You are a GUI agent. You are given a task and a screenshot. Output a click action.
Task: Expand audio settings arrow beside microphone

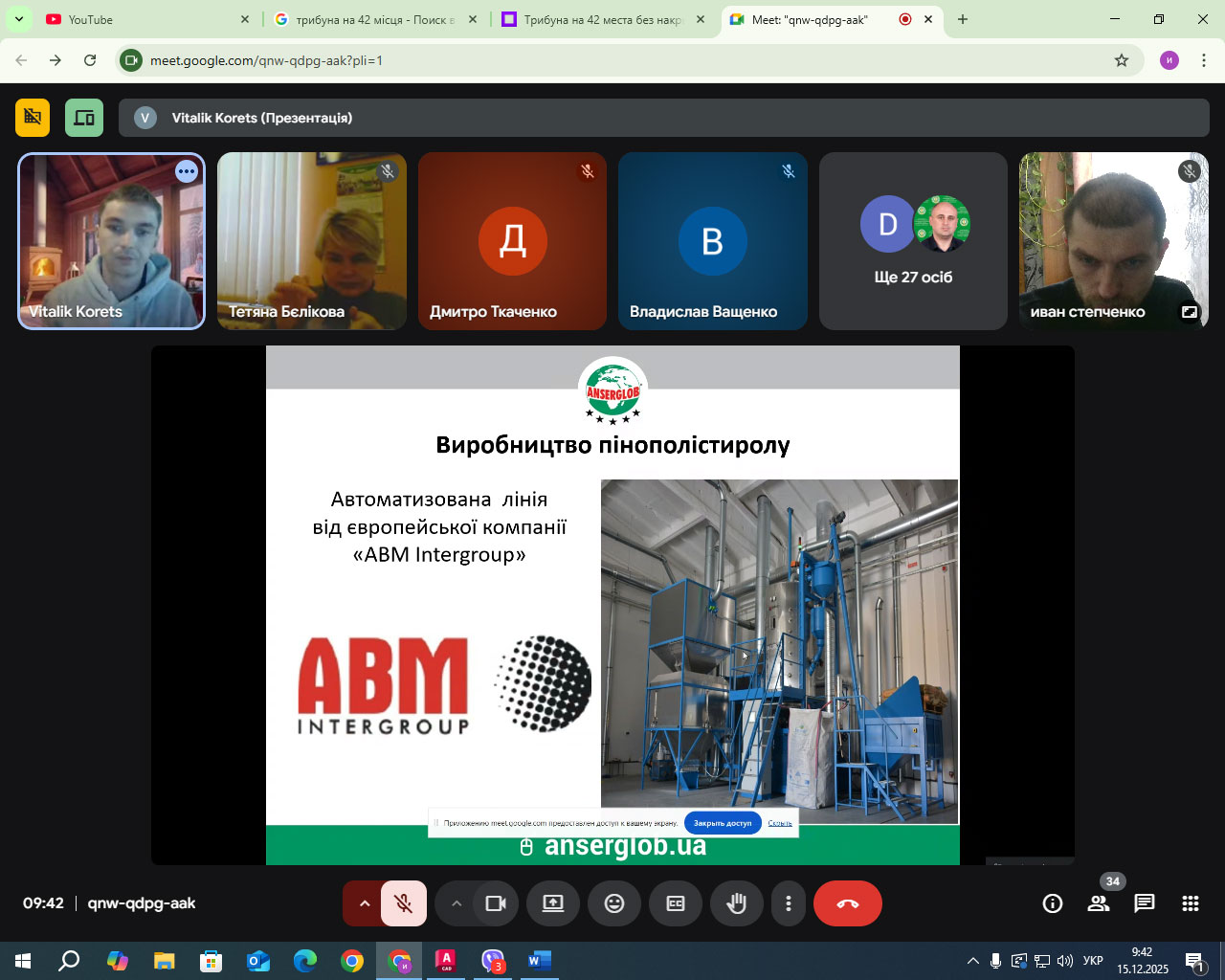click(364, 903)
